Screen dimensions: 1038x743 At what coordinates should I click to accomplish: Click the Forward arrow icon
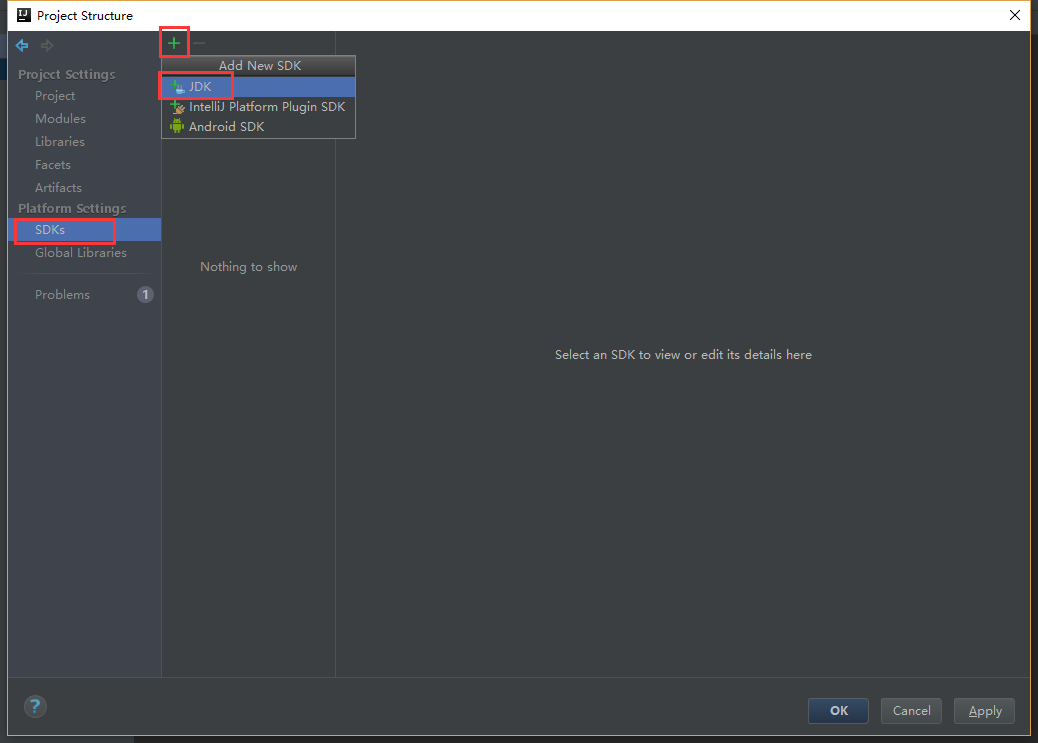pyautogui.click(x=47, y=45)
